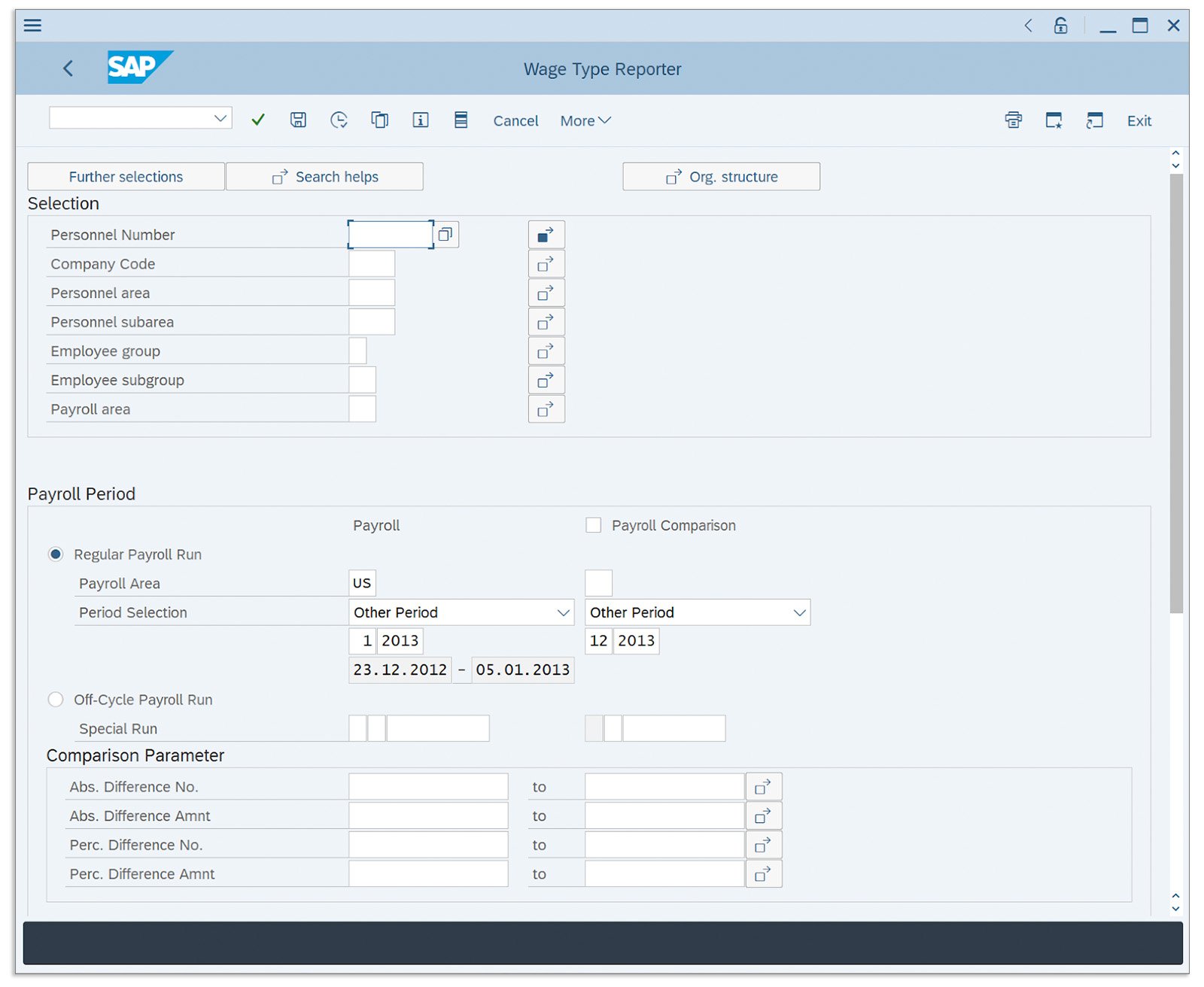Open the information icon in the toolbar
This screenshot has width=1204, height=987.
[x=420, y=120]
